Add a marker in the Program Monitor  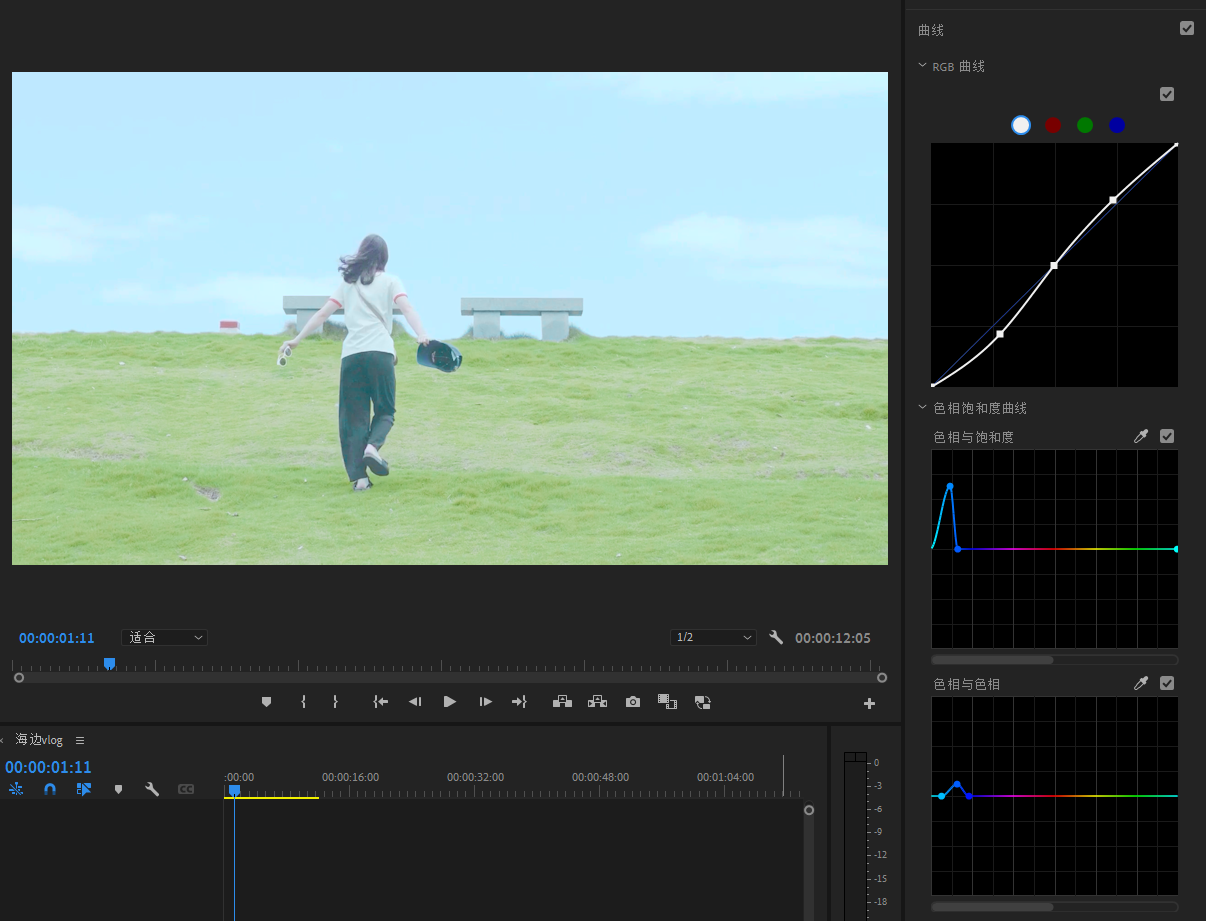(266, 702)
